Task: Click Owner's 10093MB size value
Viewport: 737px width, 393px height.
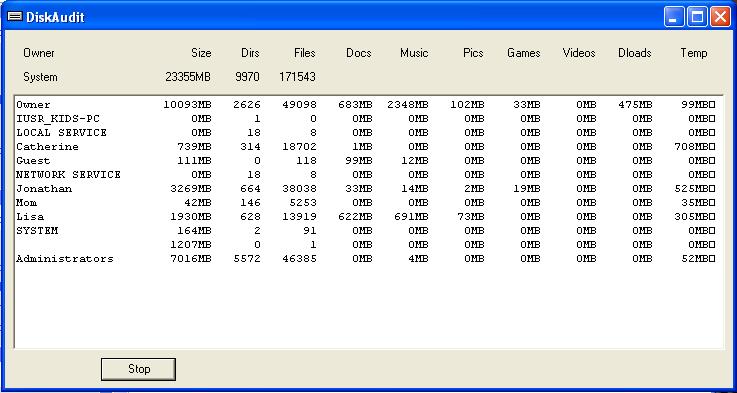Action: pyautogui.click(x=188, y=104)
